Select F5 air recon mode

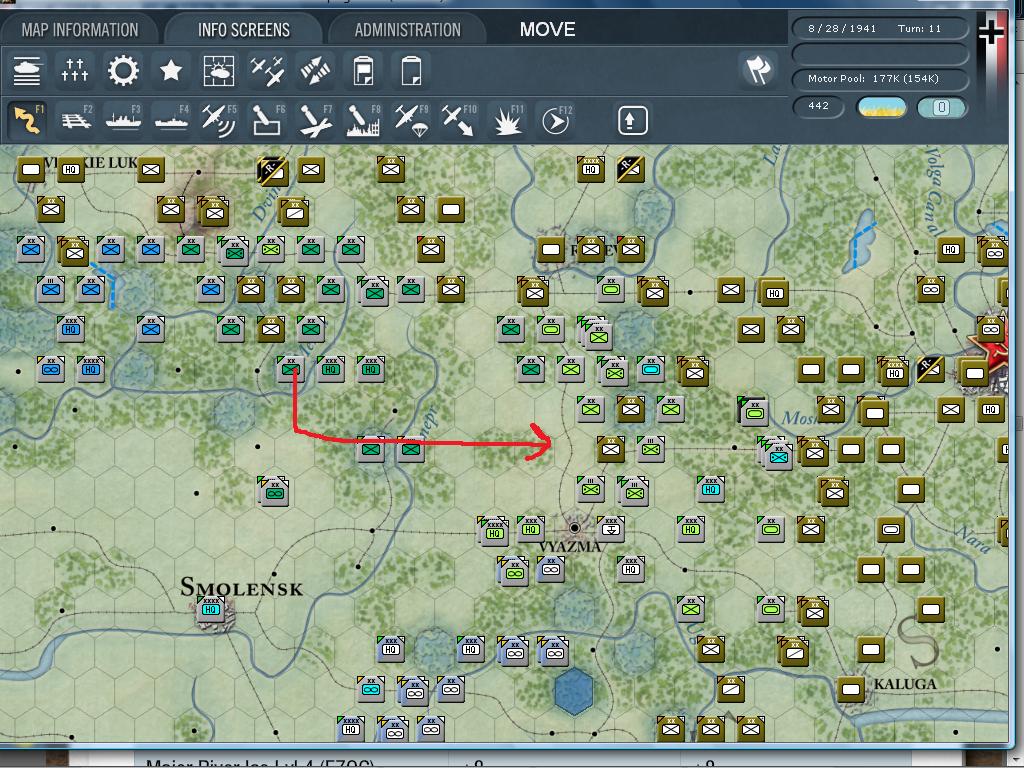[219, 120]
